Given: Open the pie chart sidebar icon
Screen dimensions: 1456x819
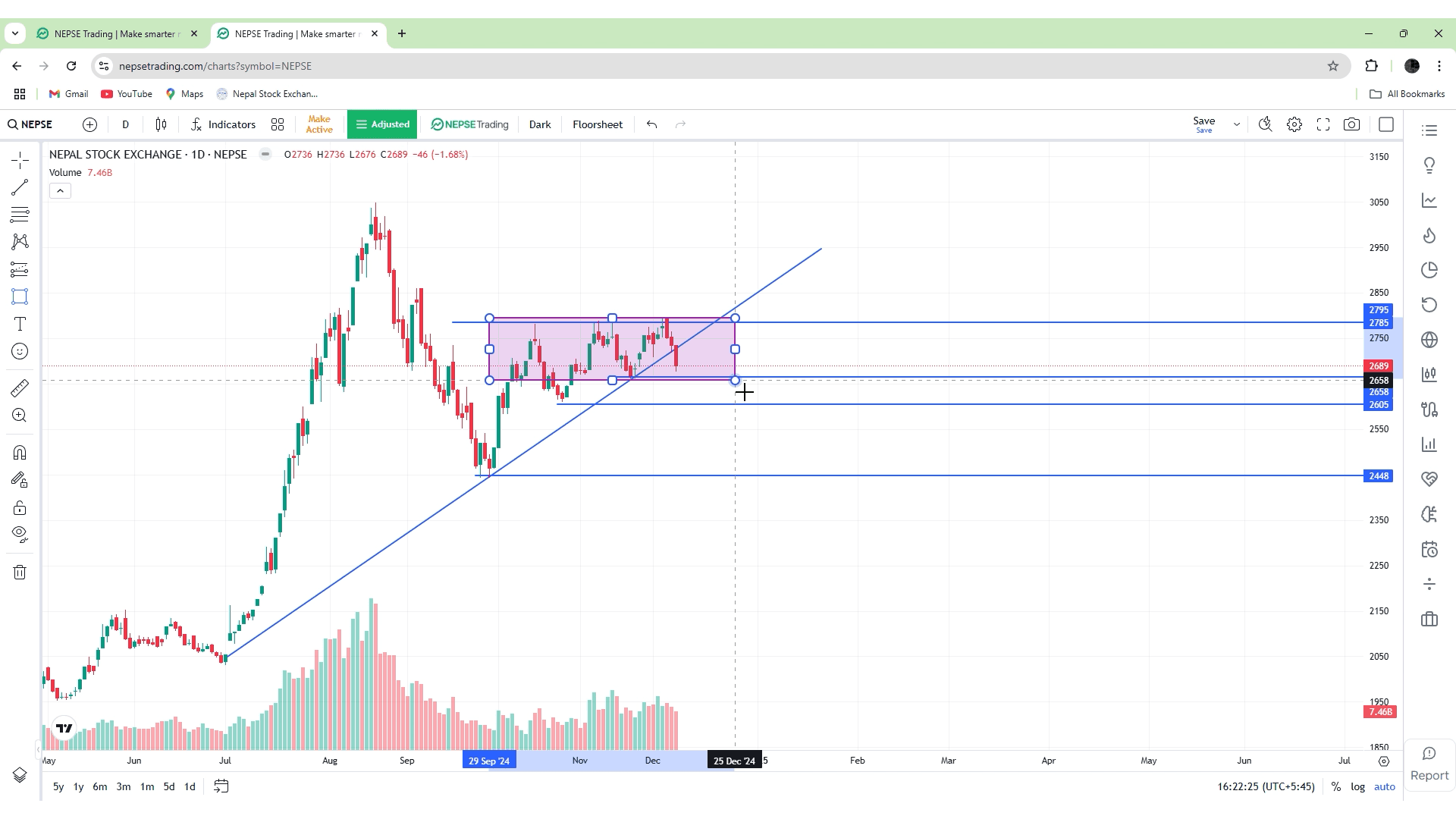Looking at the screenshot, I should (x=1429, y=270).
